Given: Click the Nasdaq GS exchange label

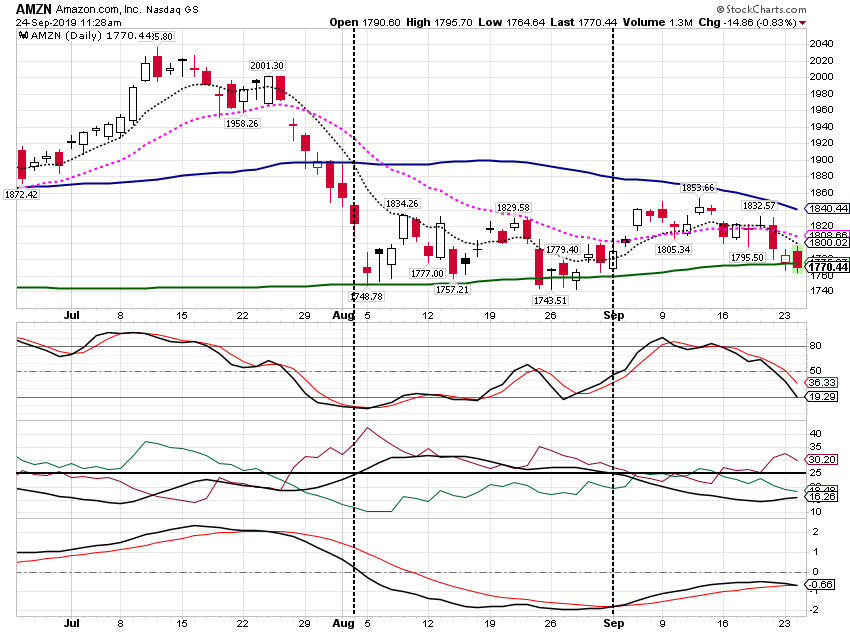Looking at the screenshot, I should pos(172,10).
